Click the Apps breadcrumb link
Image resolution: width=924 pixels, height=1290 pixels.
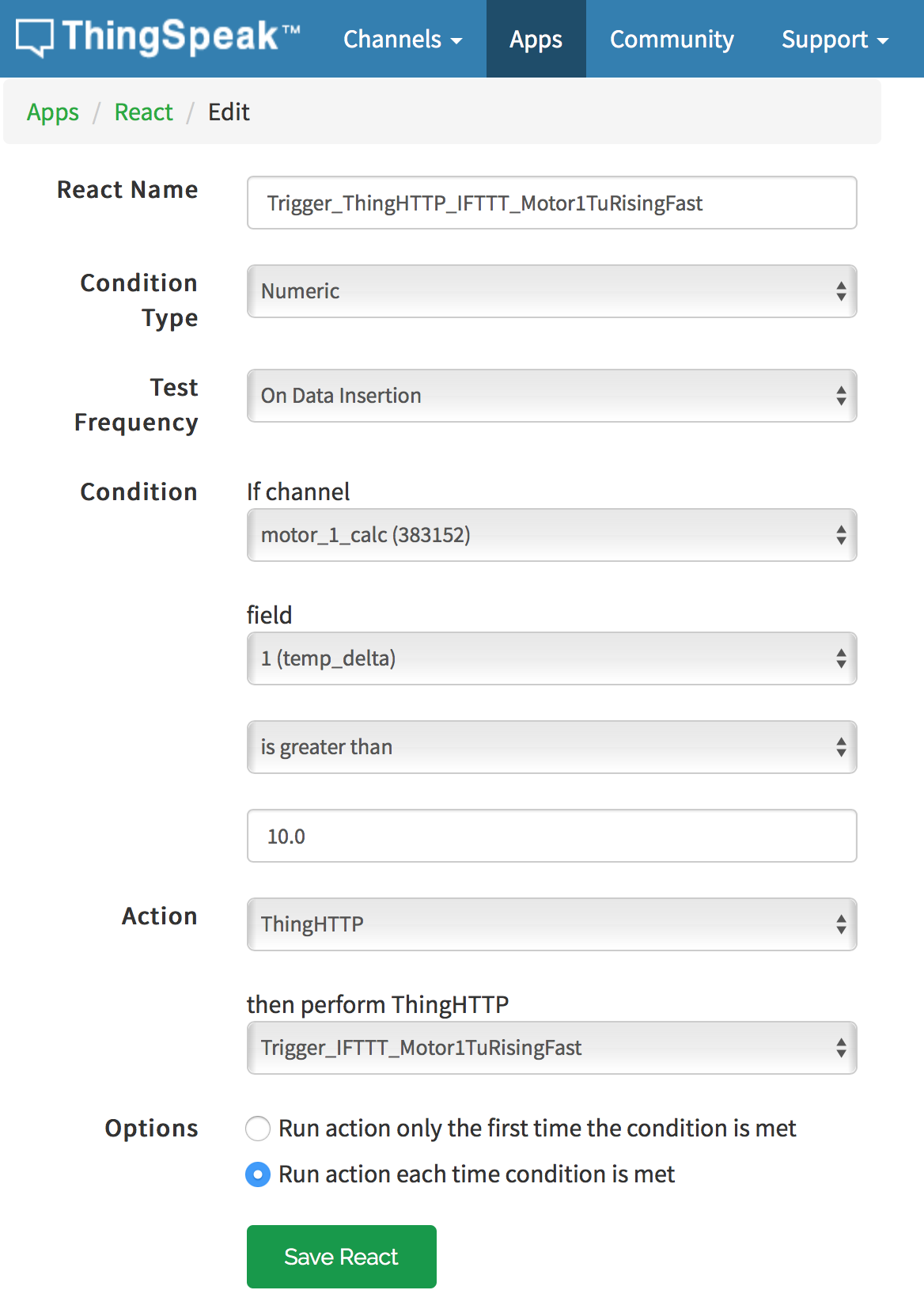click(x=53, y=112)
